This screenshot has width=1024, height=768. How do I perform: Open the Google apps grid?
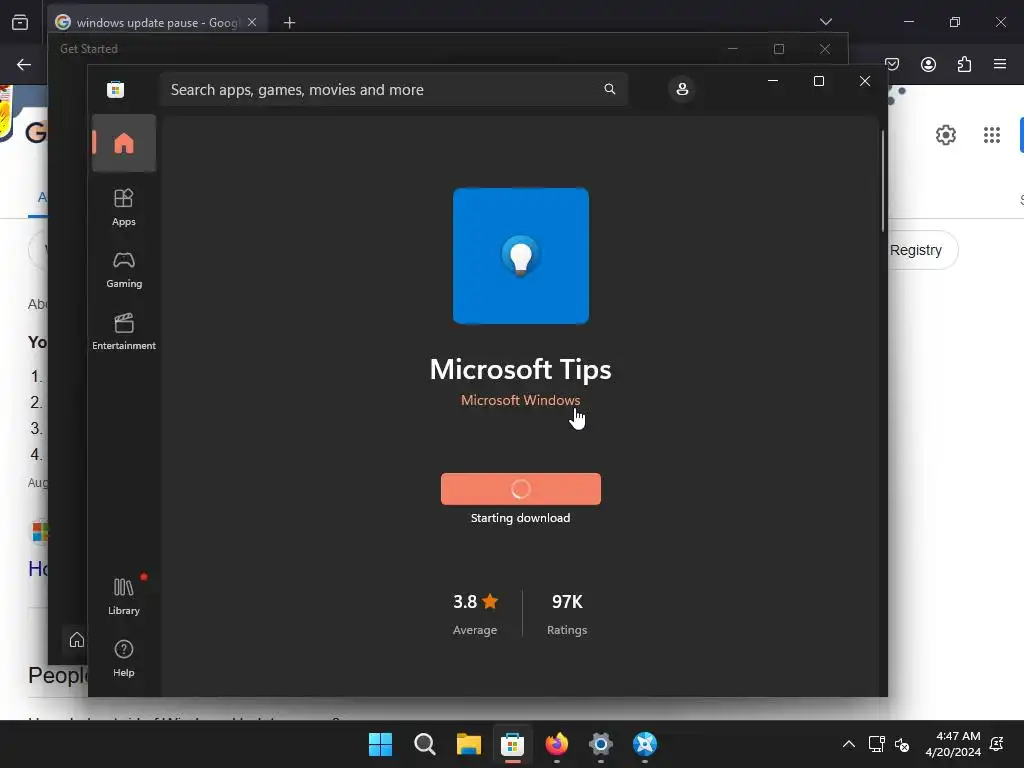(x=991, y=135)
